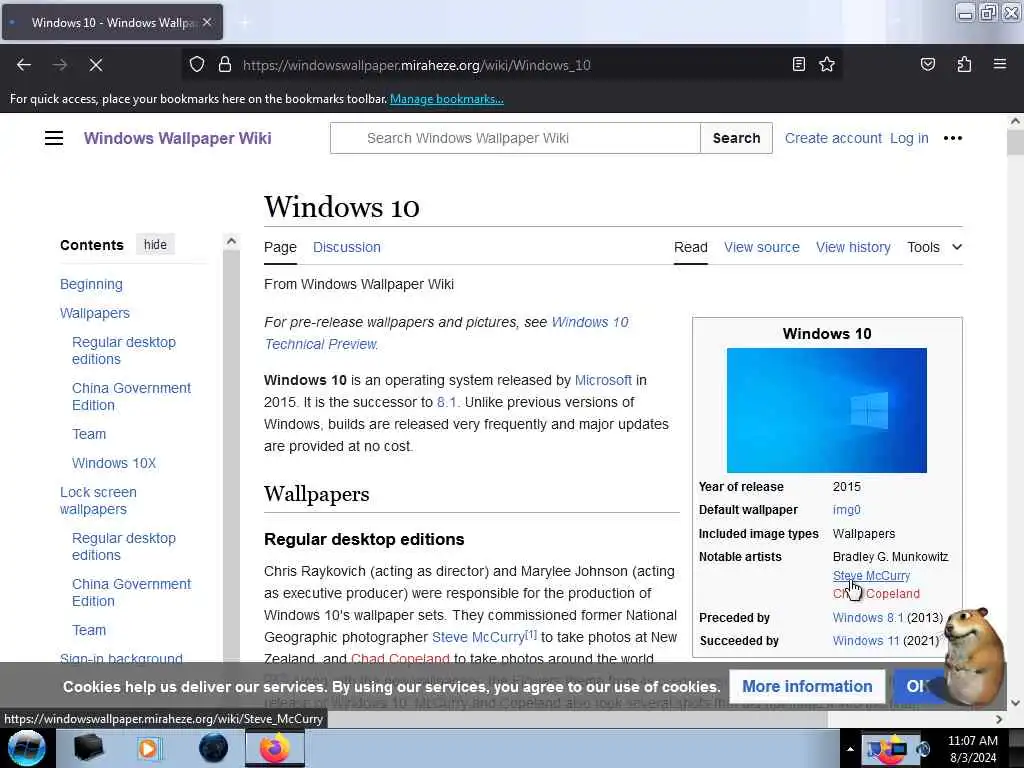Click the page vertical scrollbar down arrow
The width and height of the screenshot is (1024, 768).
tap(1015, 703)
